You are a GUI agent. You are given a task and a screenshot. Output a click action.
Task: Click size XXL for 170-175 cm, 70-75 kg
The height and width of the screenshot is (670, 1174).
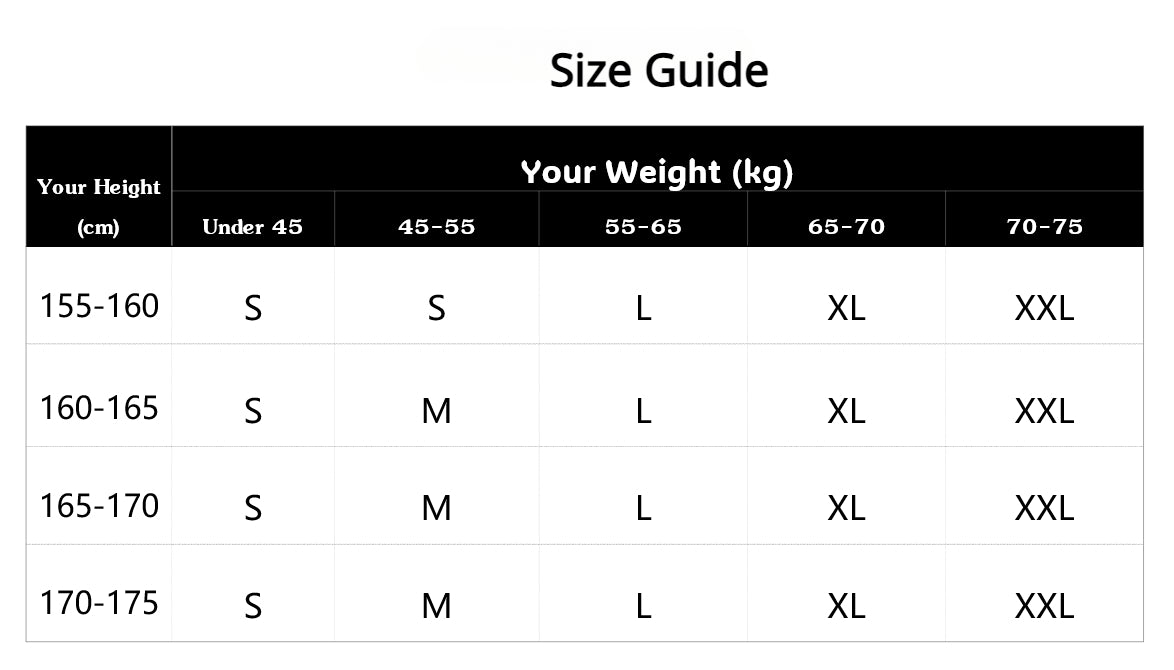click(x=1044, y=605)
